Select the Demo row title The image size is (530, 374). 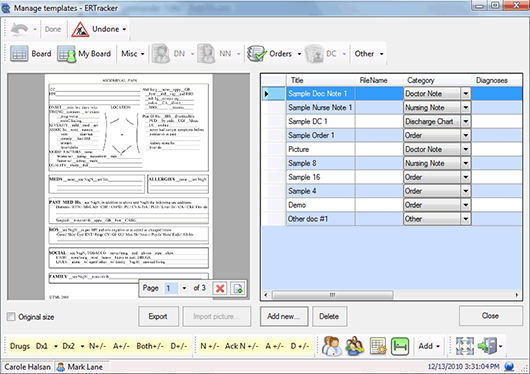[x=320, y=205]
